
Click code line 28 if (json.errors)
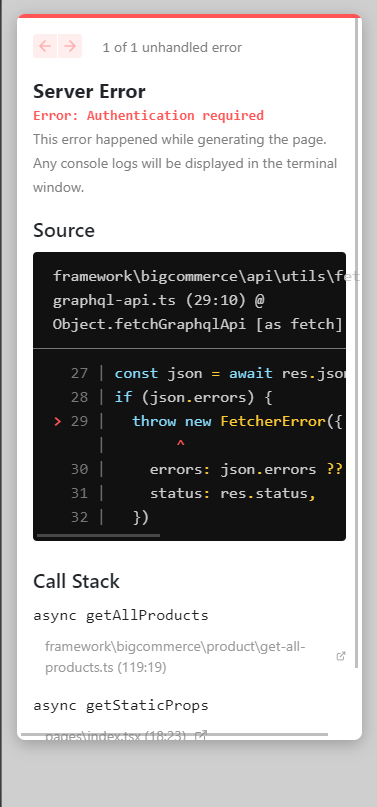coord(171,397)
